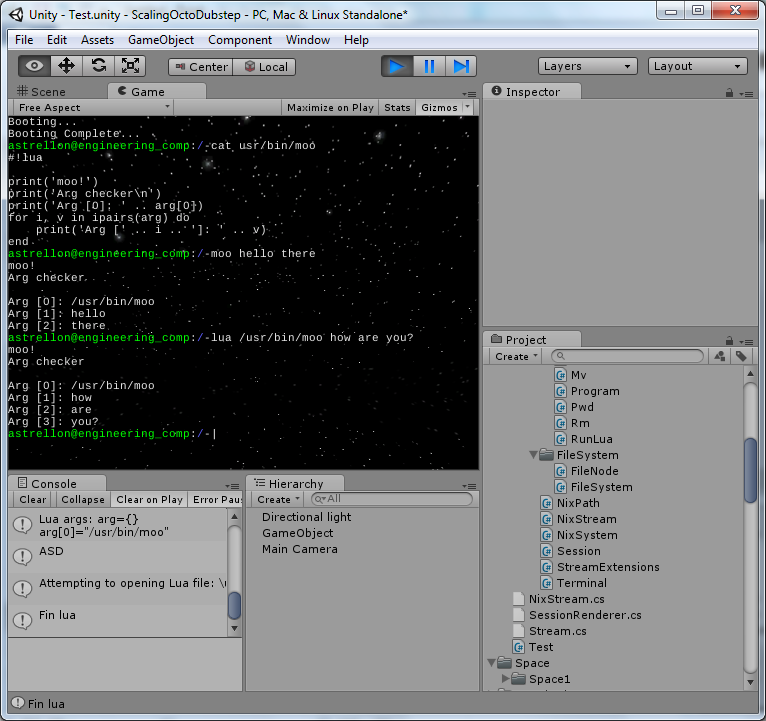Select the NixStream.cs file
This screenshot has width=766, height=721.
[x=559, y=599]
